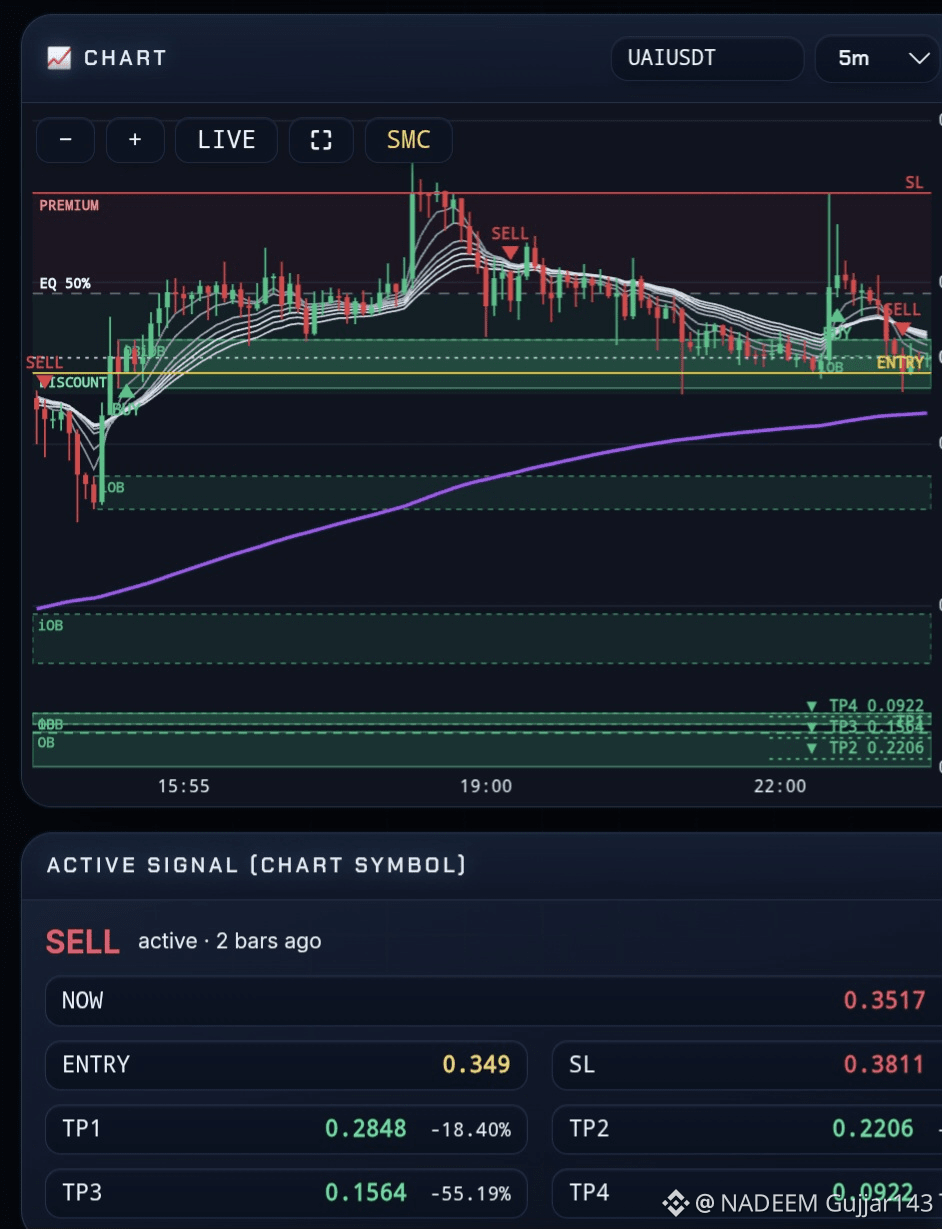The image size is (942, 1229).
Task: Click the 22:00 time axis label
Action: tap(780, 786)
